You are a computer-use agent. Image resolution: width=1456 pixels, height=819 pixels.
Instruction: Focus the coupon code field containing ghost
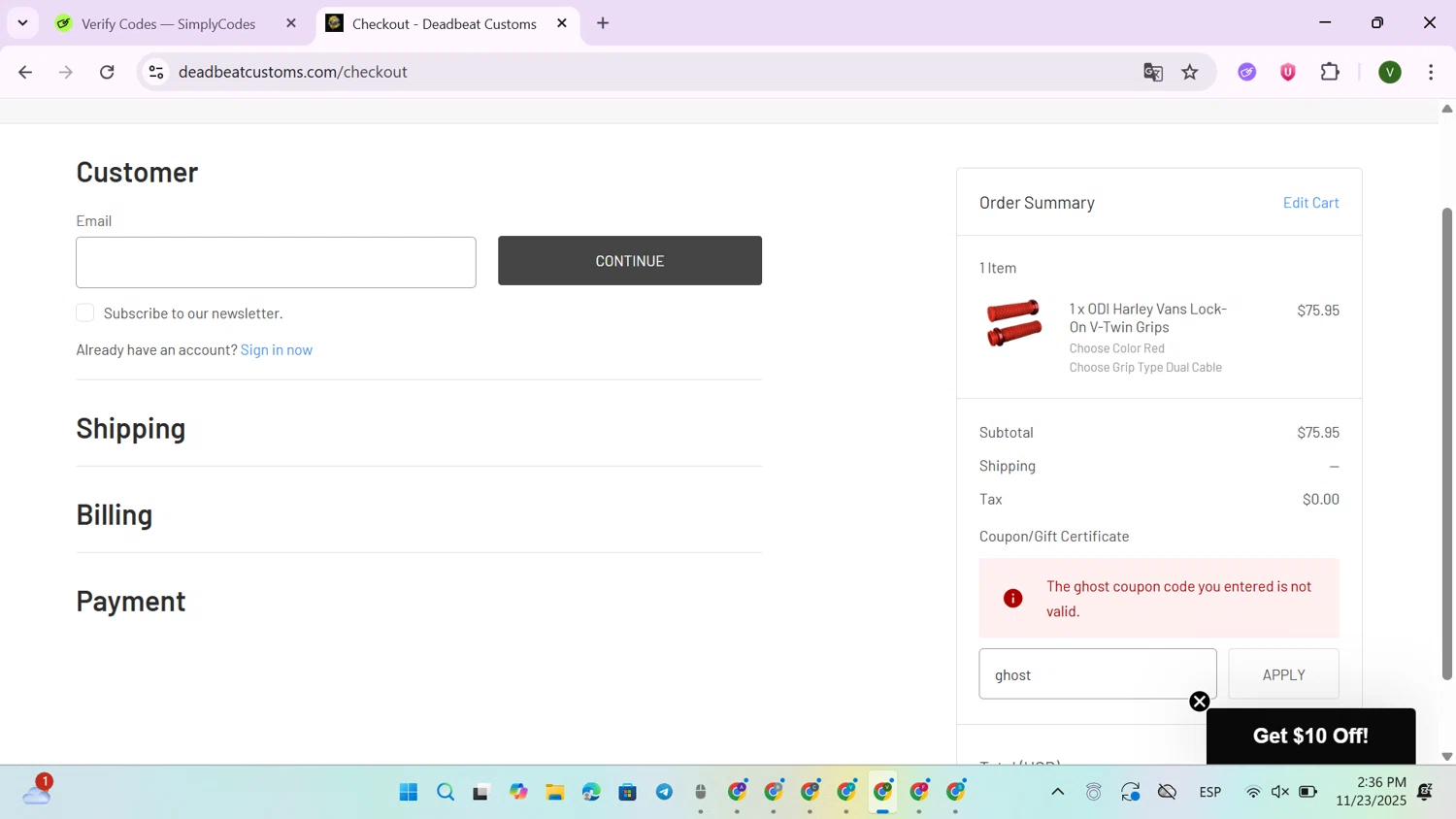pos(1098,673)
